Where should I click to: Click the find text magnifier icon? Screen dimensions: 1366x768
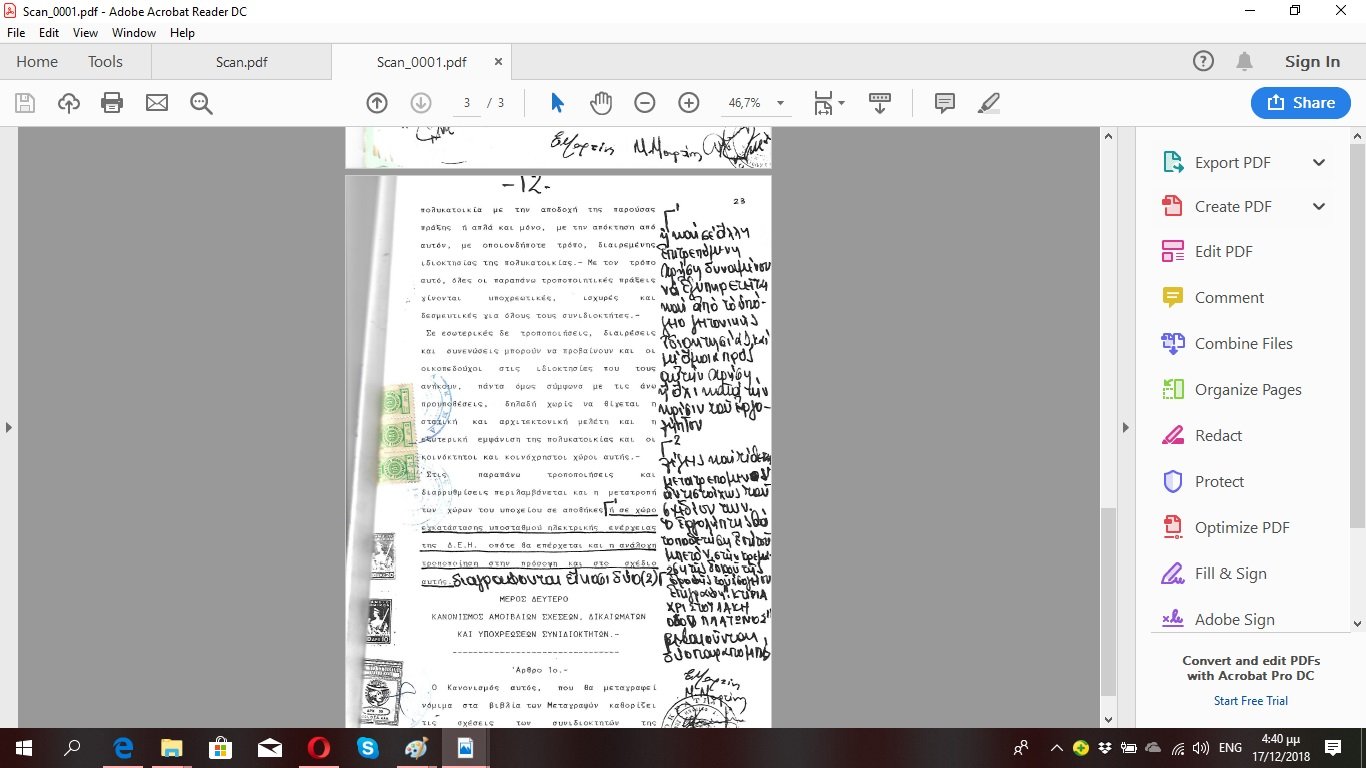201,103
